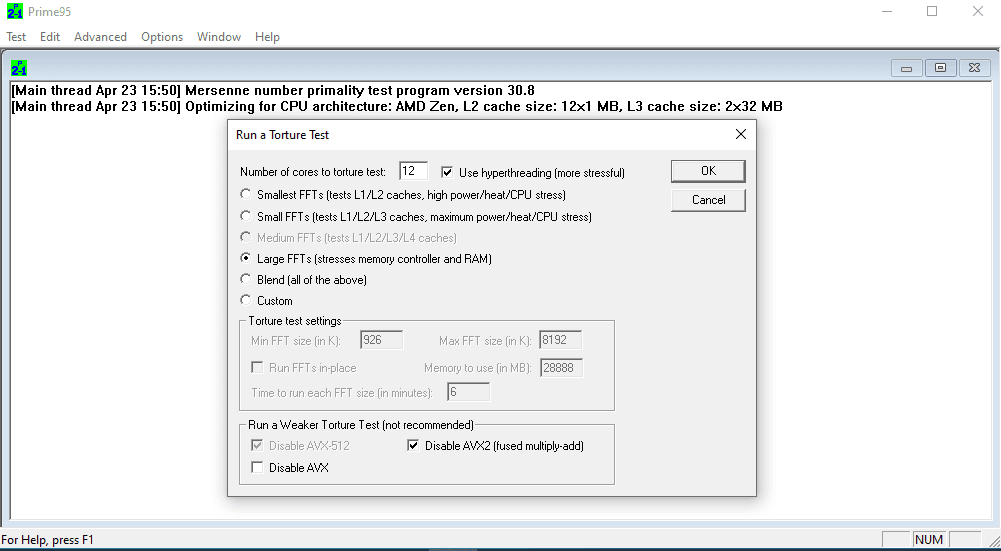Restore the inner worker child window

coord(940,68)
